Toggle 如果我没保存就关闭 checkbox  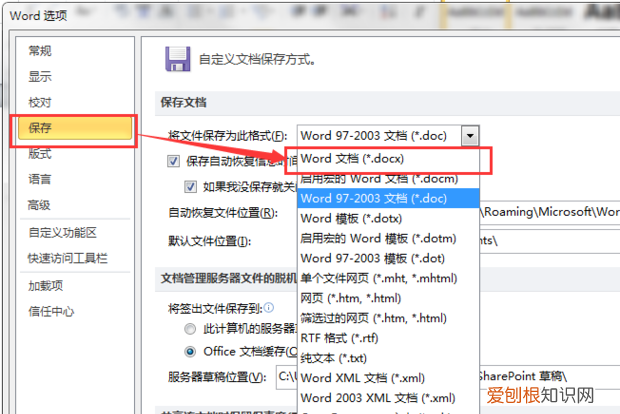(190, 186)
